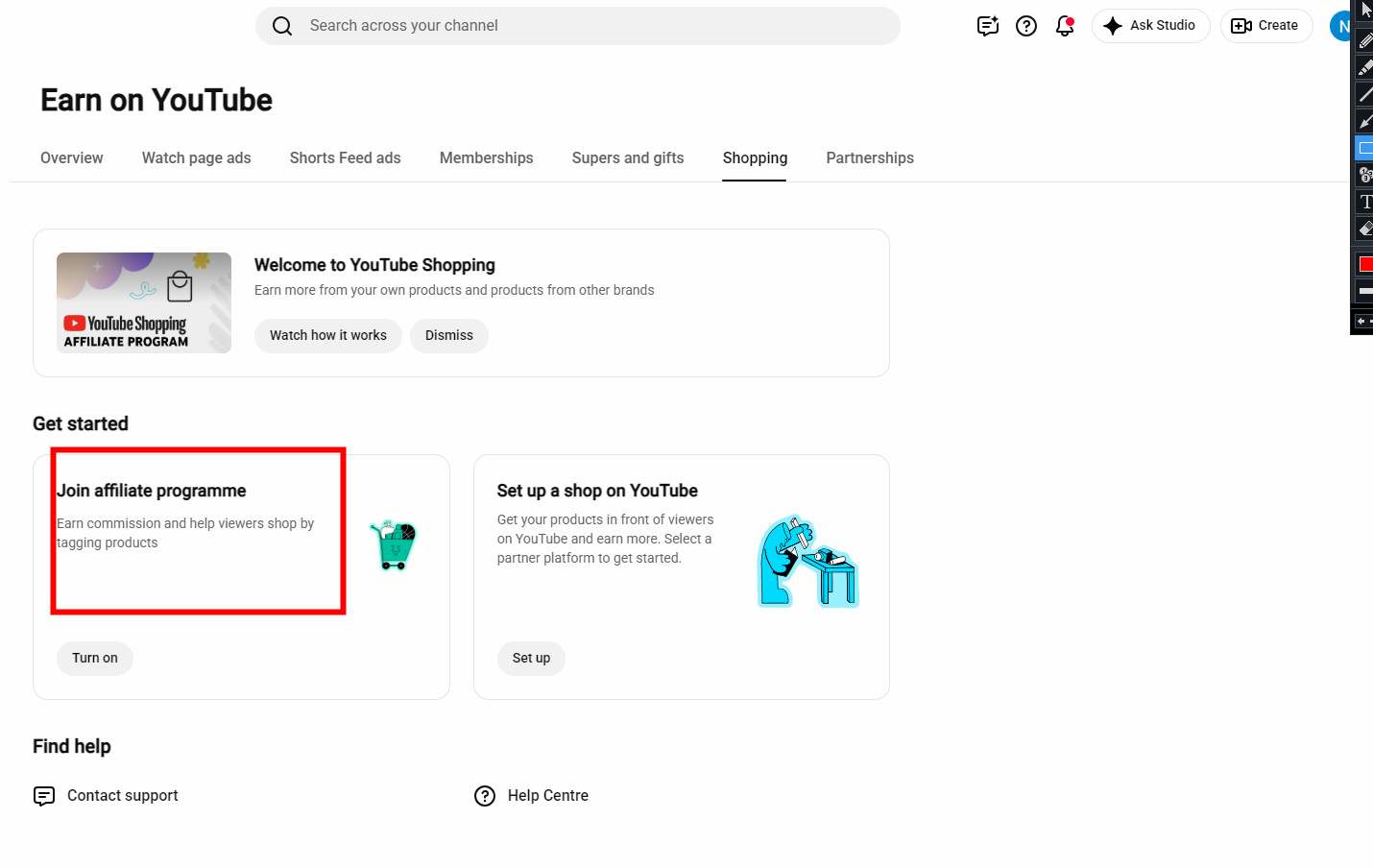The width and height of the screenshot is (1373, 868).
Task: Click the 'Earn on YouTube' page heading
Action: [x=157, y=100]
